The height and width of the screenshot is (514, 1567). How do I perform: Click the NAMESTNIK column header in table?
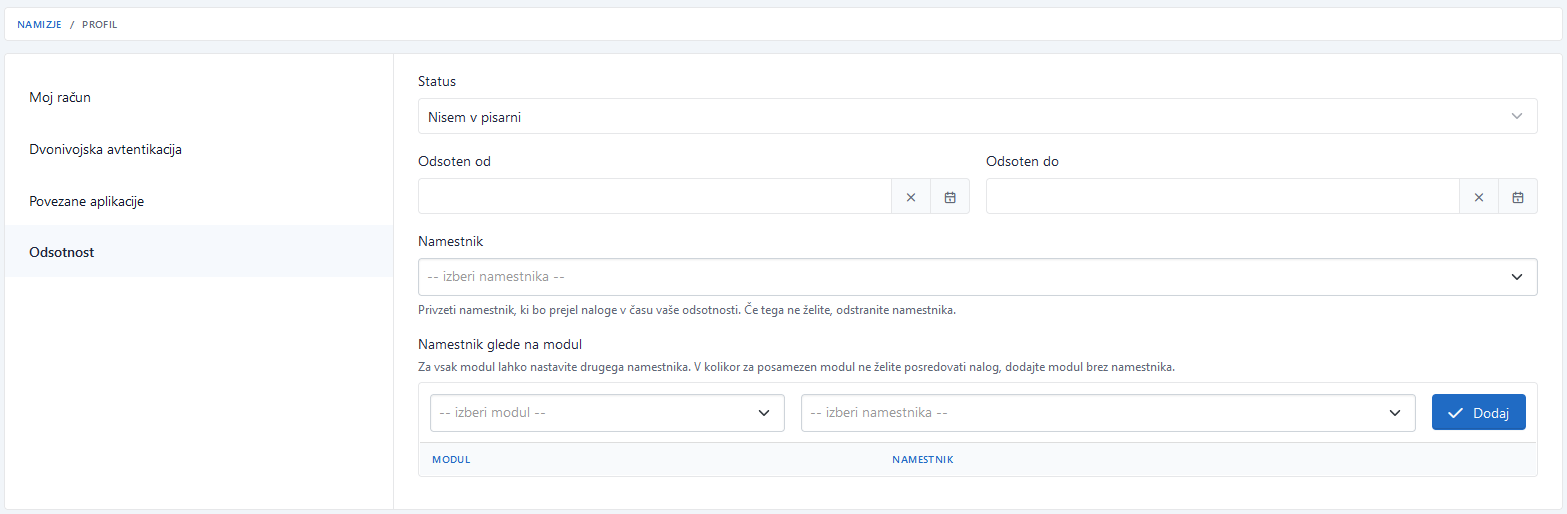[922, 460]
